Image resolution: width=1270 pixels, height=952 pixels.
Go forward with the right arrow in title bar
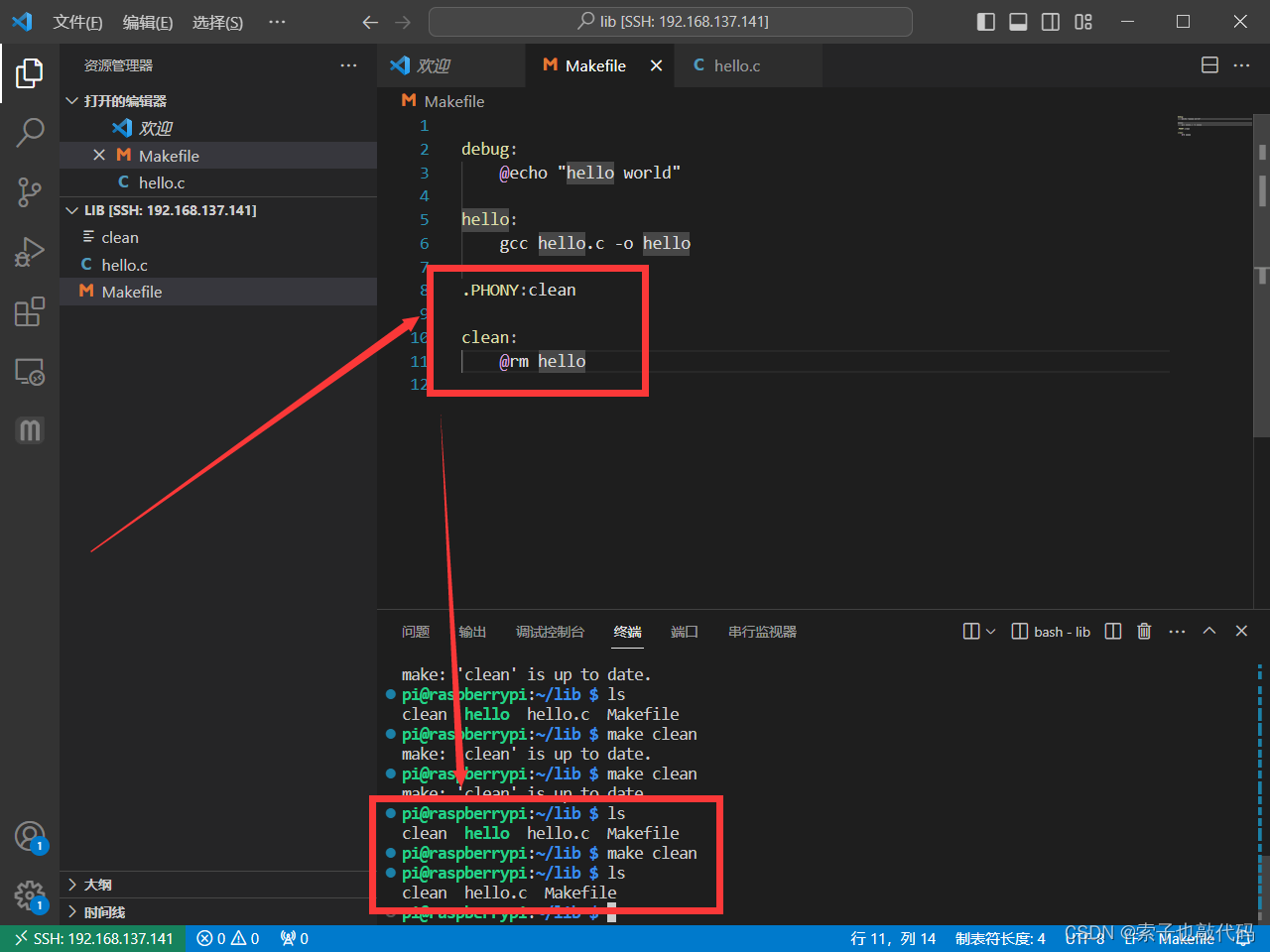[x=402, y=22]
